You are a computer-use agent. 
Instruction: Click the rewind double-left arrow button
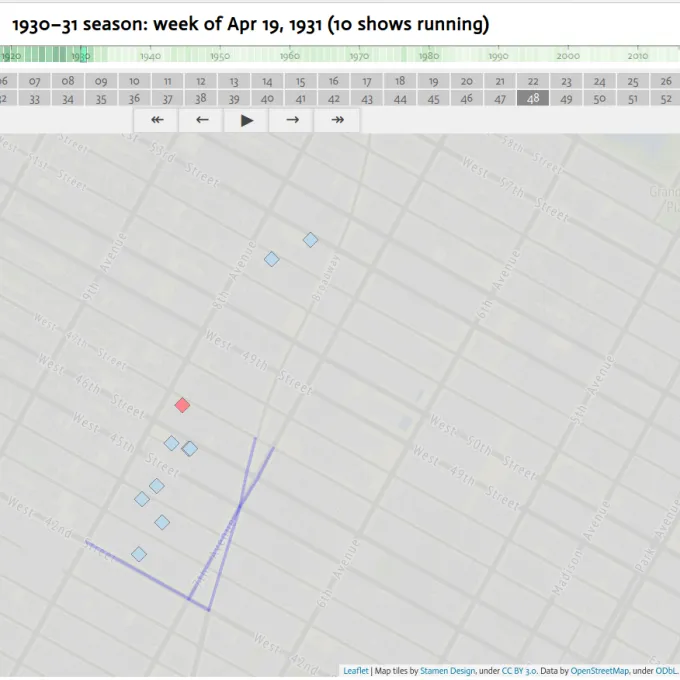(157, 120)
